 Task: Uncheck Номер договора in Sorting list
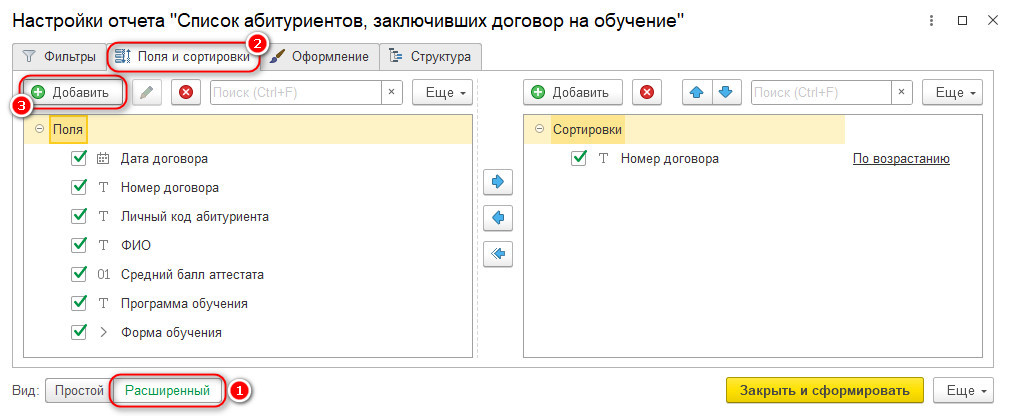(579, 158)
